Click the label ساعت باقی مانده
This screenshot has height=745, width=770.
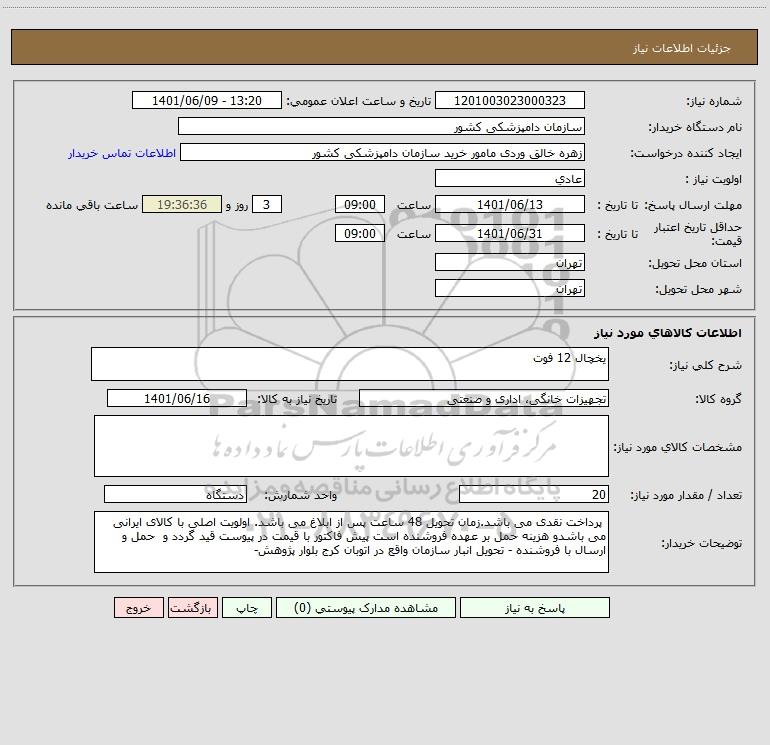(x=92, y=205)
